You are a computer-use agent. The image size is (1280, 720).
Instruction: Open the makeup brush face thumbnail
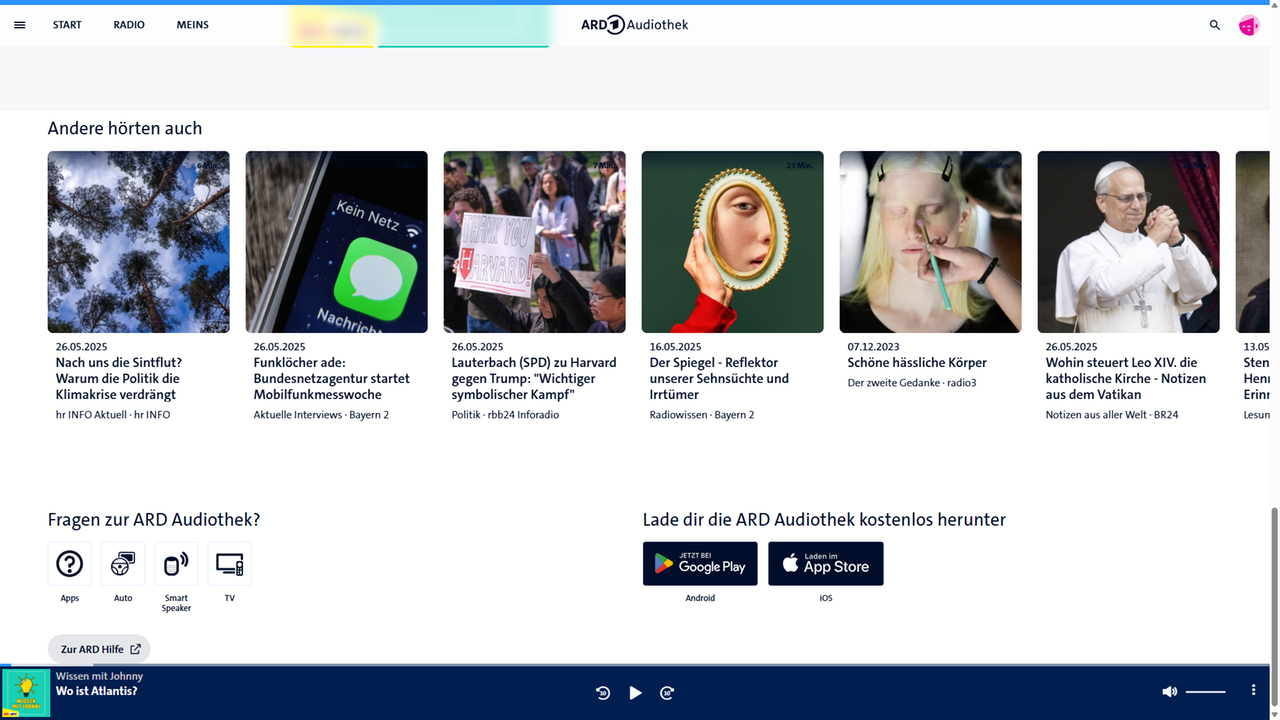click(x=931, y=242)
